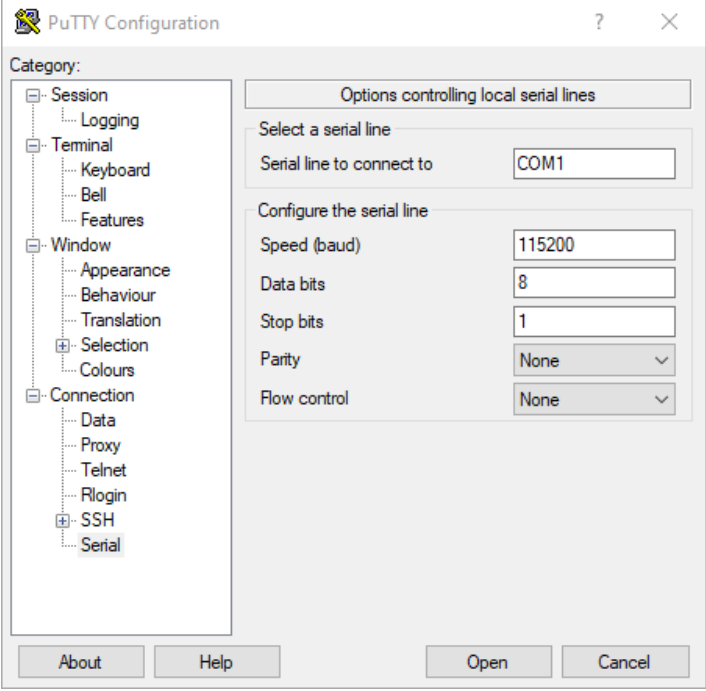Screen dimensions: 706x691
Task: Expand the Selection tree node
Action: [62, 346]
